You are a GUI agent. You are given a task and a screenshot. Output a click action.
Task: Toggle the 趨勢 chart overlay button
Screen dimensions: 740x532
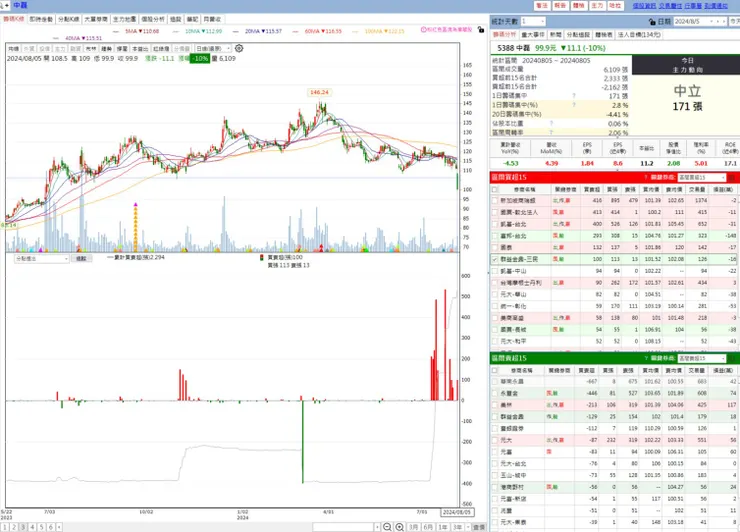(x=107, y=49)
